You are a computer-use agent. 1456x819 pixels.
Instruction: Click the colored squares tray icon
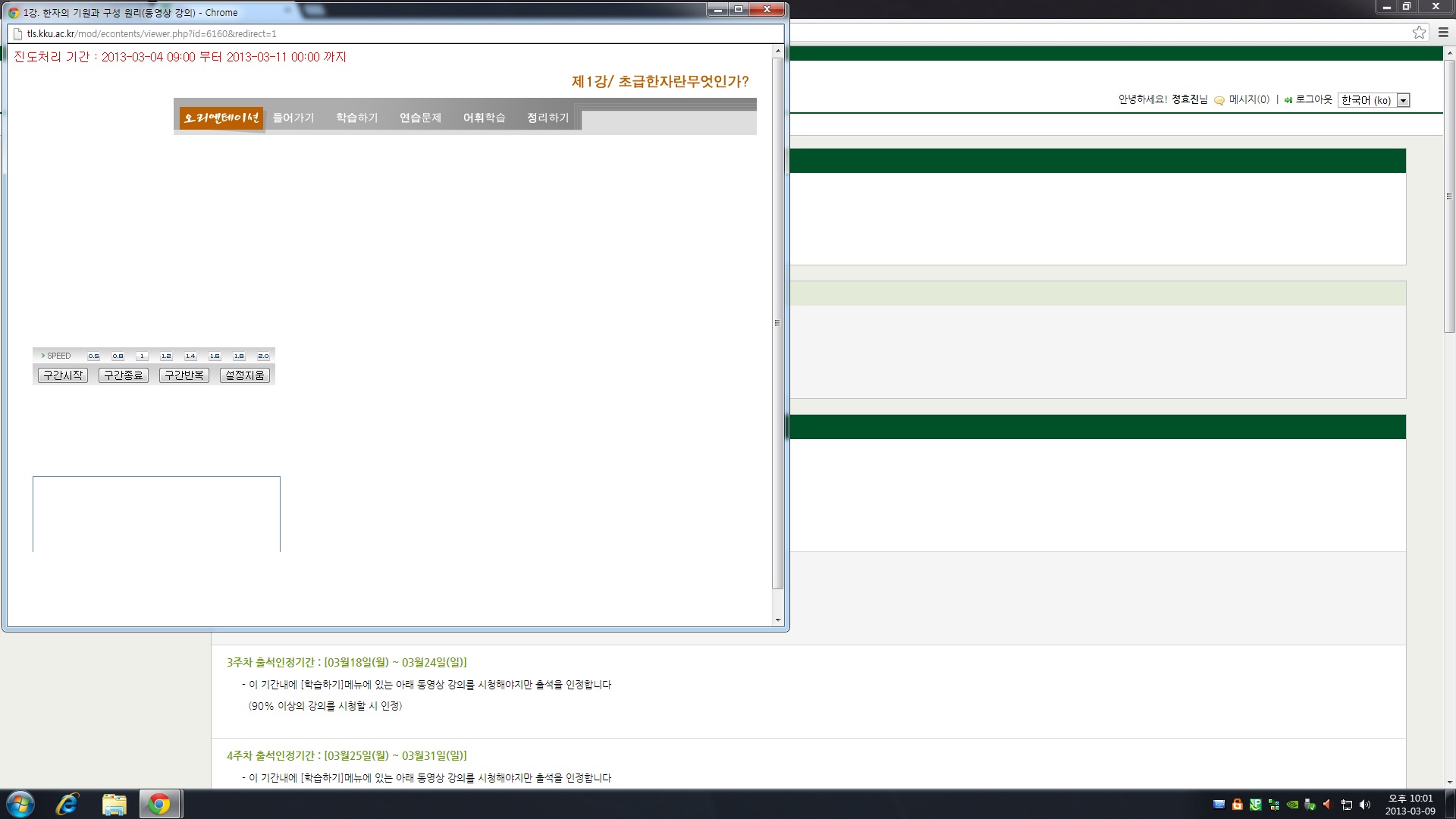(1274, 805)
